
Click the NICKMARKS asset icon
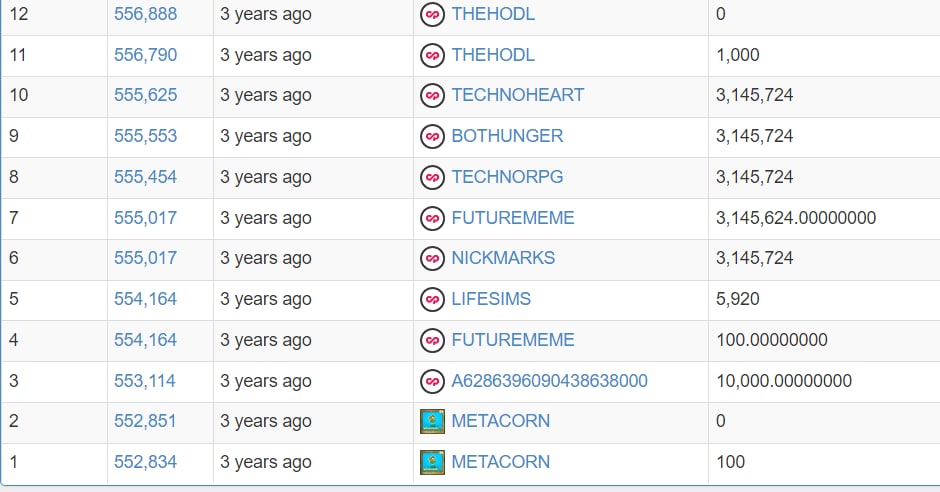432,258
